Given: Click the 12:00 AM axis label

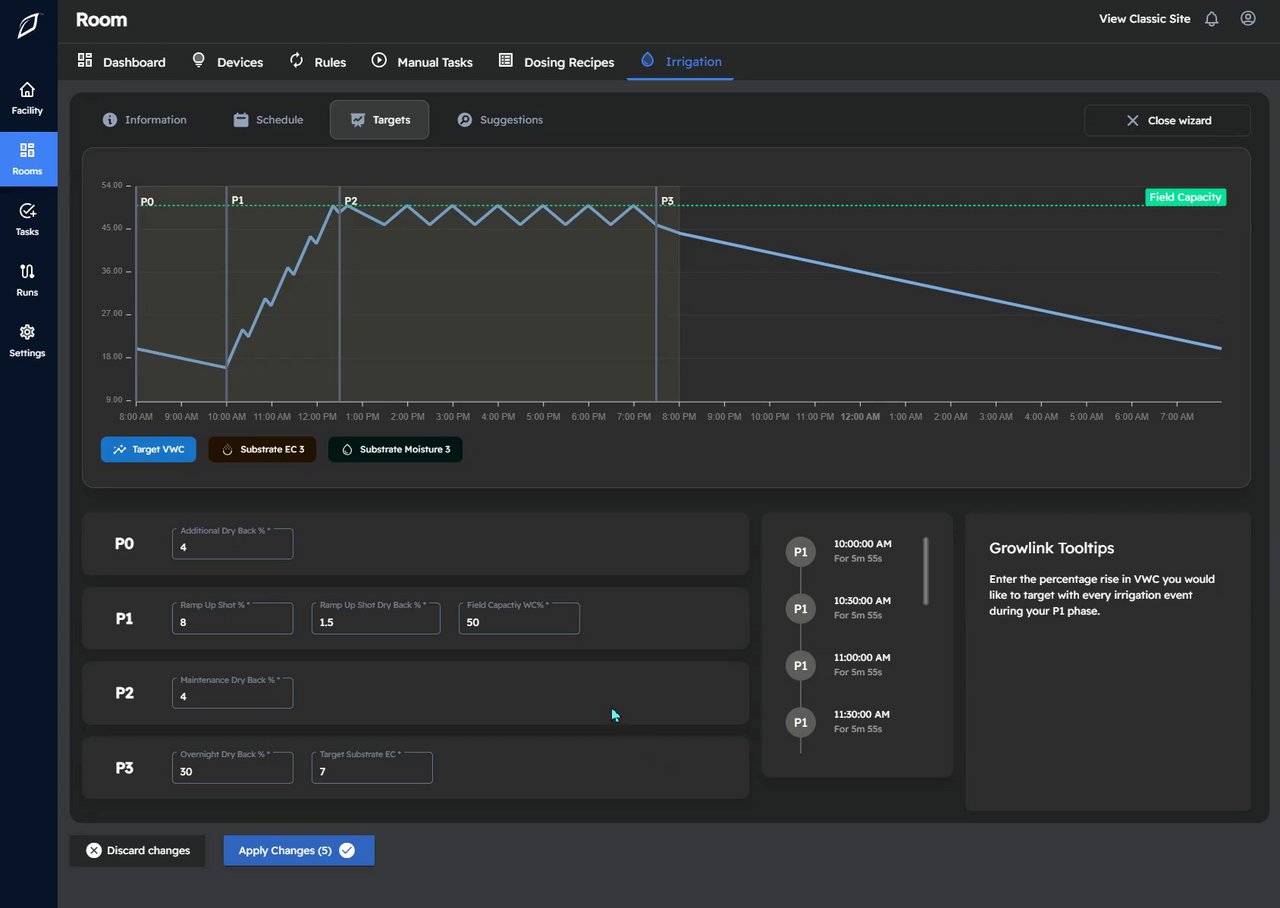Looking at the screenshot, I should click(860, 417).
